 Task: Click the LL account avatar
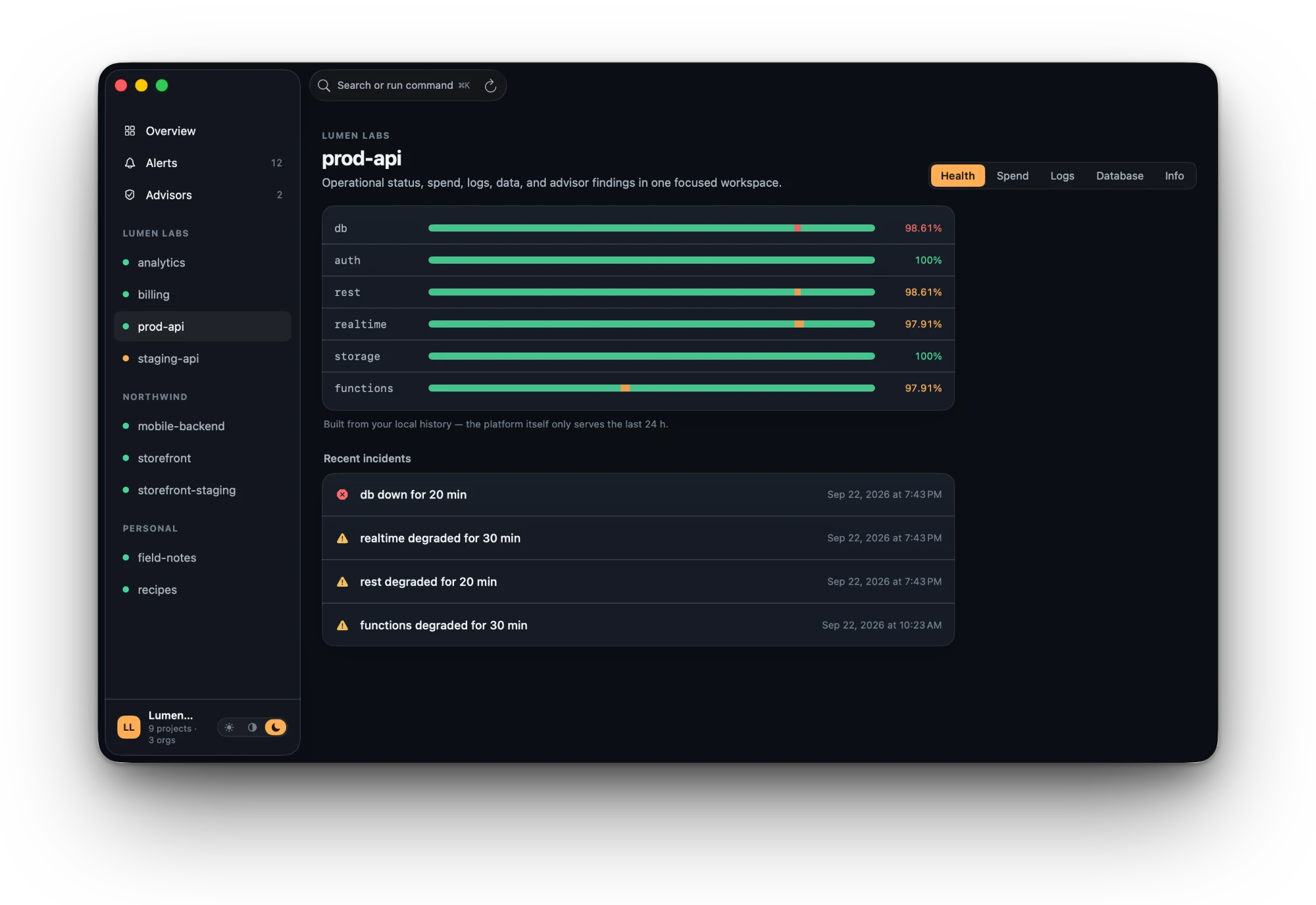click(129, 727)
